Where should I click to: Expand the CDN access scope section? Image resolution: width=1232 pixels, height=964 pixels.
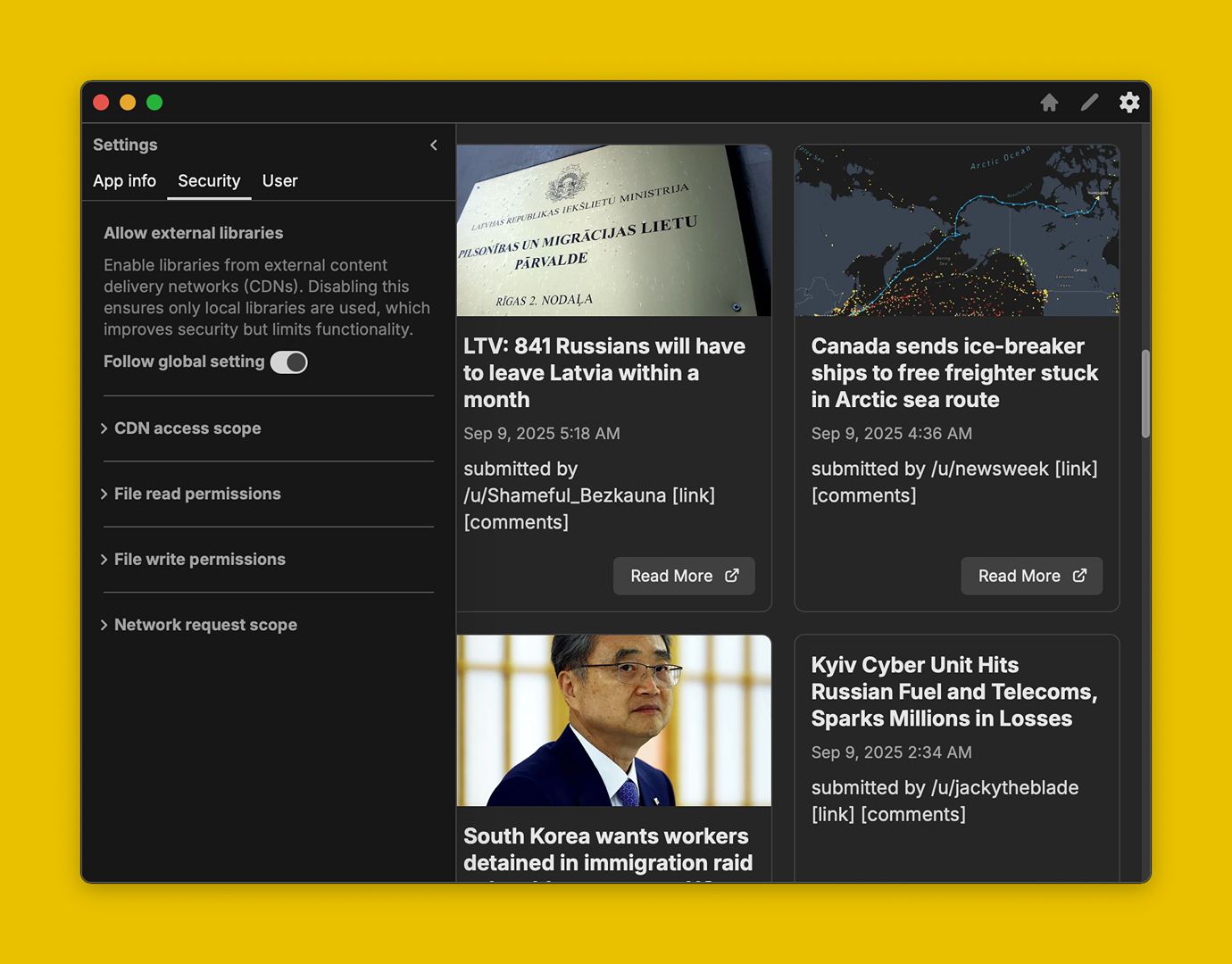coord(187,428)
